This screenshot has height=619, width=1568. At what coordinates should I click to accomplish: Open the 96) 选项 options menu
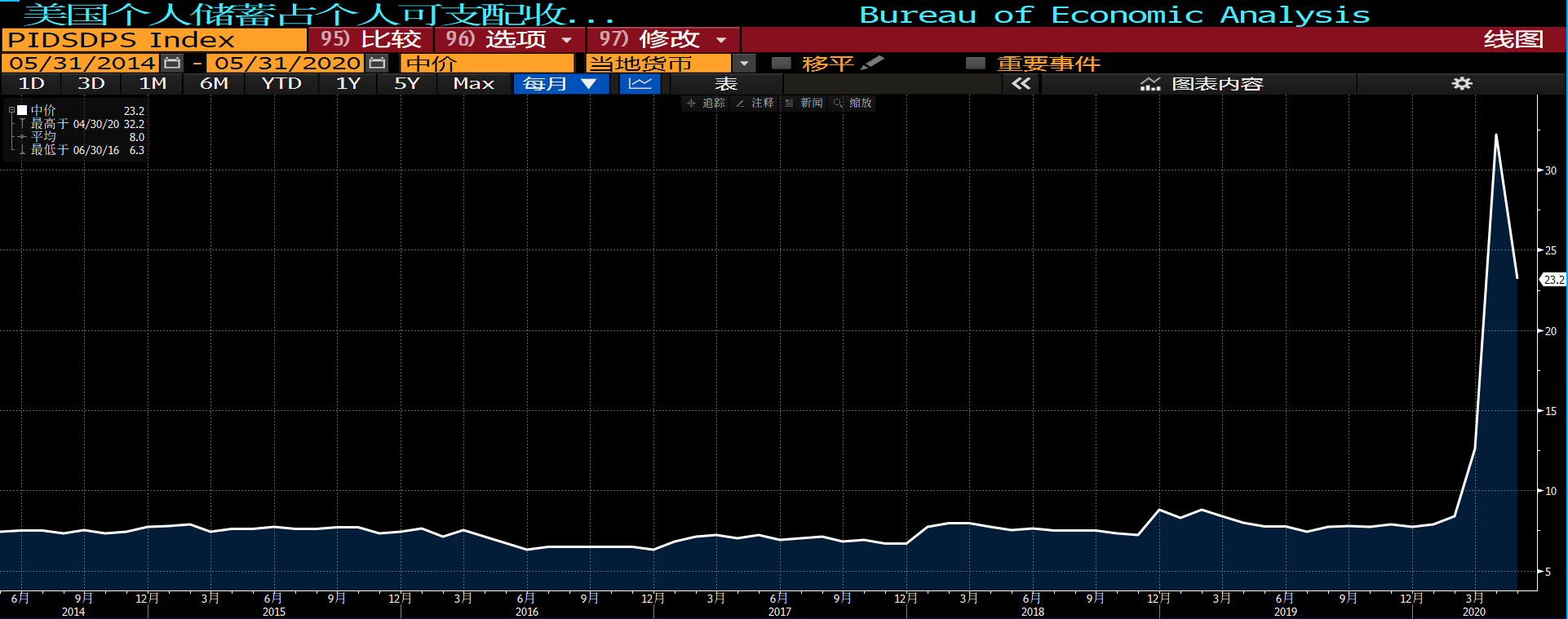509,39
